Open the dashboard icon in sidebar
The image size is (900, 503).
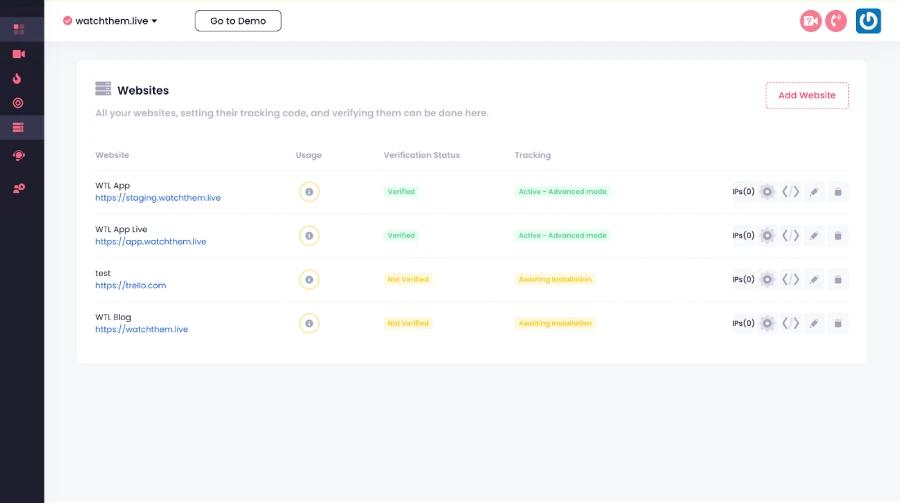[x=18, y=29]
